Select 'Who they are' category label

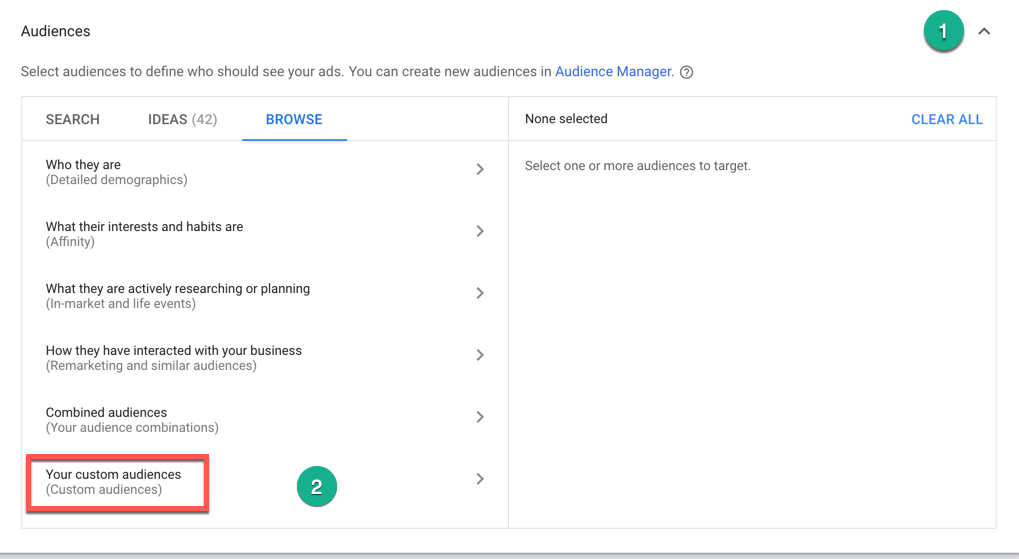tap(83, 165)
